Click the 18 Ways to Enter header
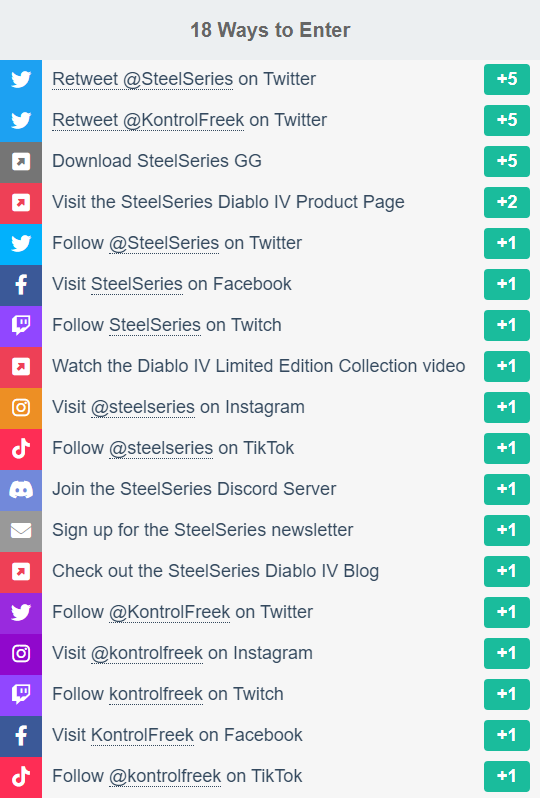The height and width of the screenshot is (798, 540). coord(270,30)
